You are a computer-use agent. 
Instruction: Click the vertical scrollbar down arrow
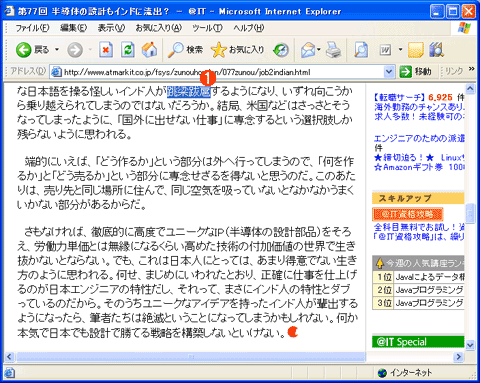(470, 345)
